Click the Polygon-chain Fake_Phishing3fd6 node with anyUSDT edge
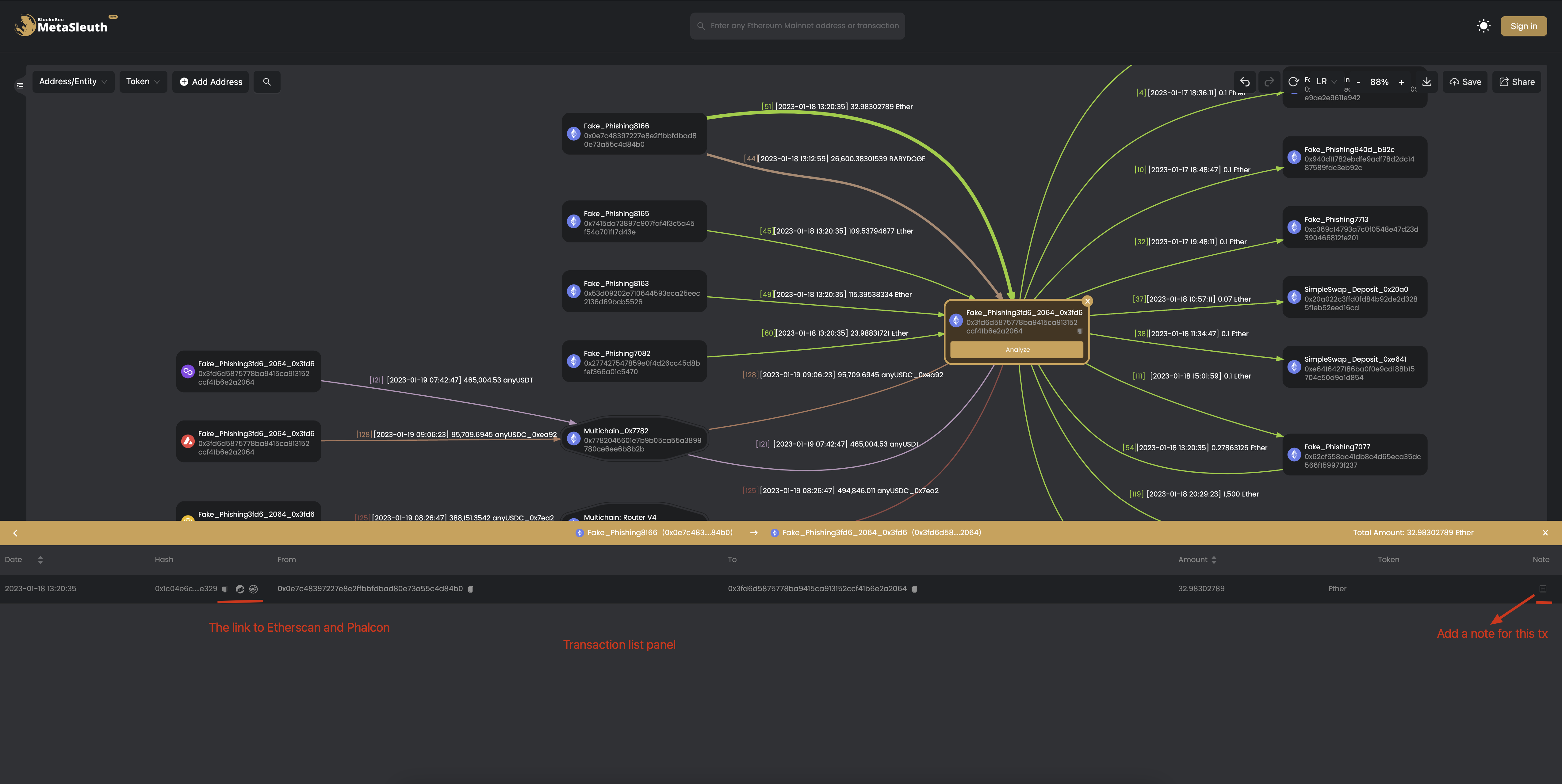Screen dimensions: 1562x784 pyautogui.click(x=249, y=372)
